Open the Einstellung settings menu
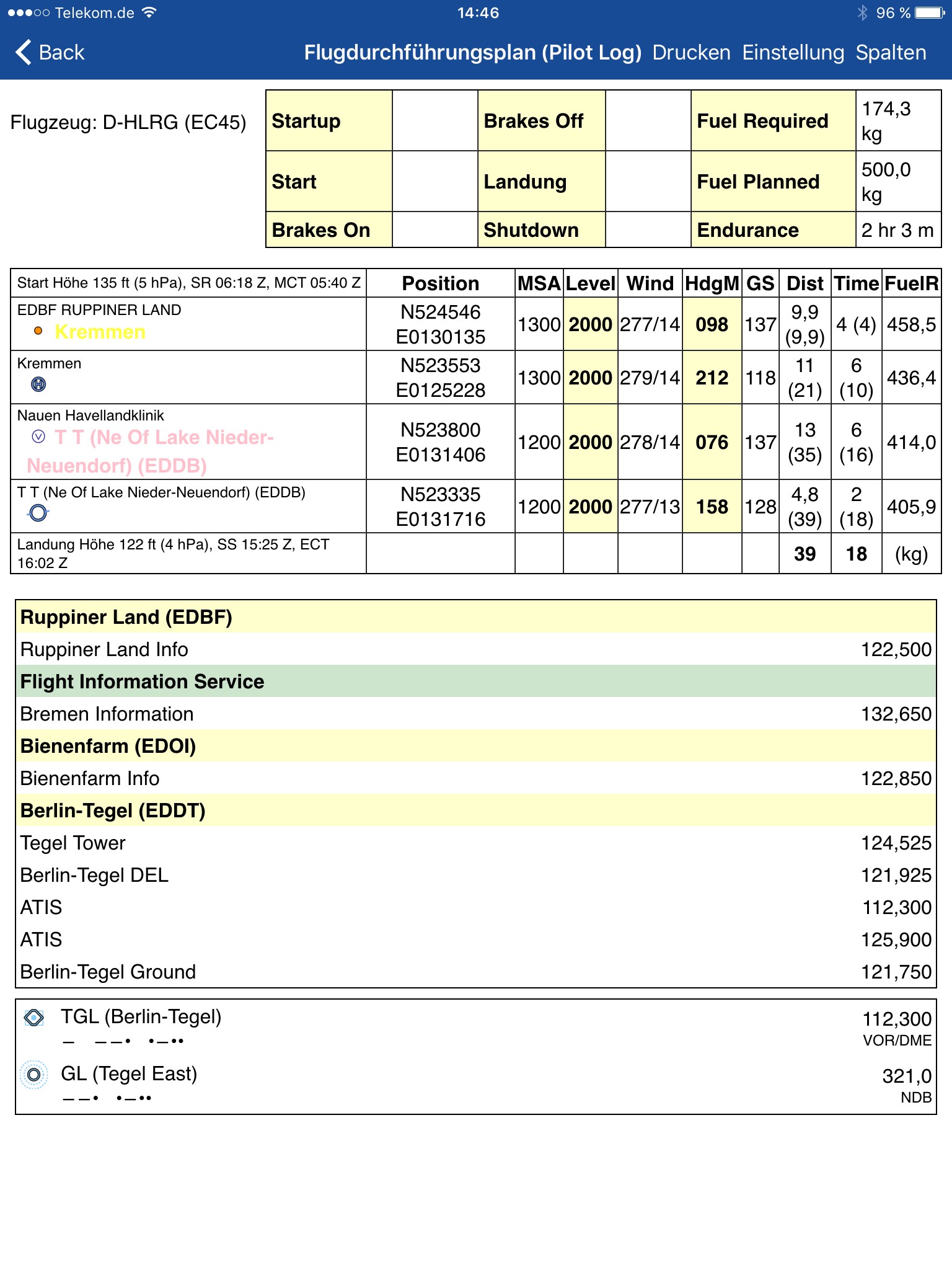 tap(793, 53)
